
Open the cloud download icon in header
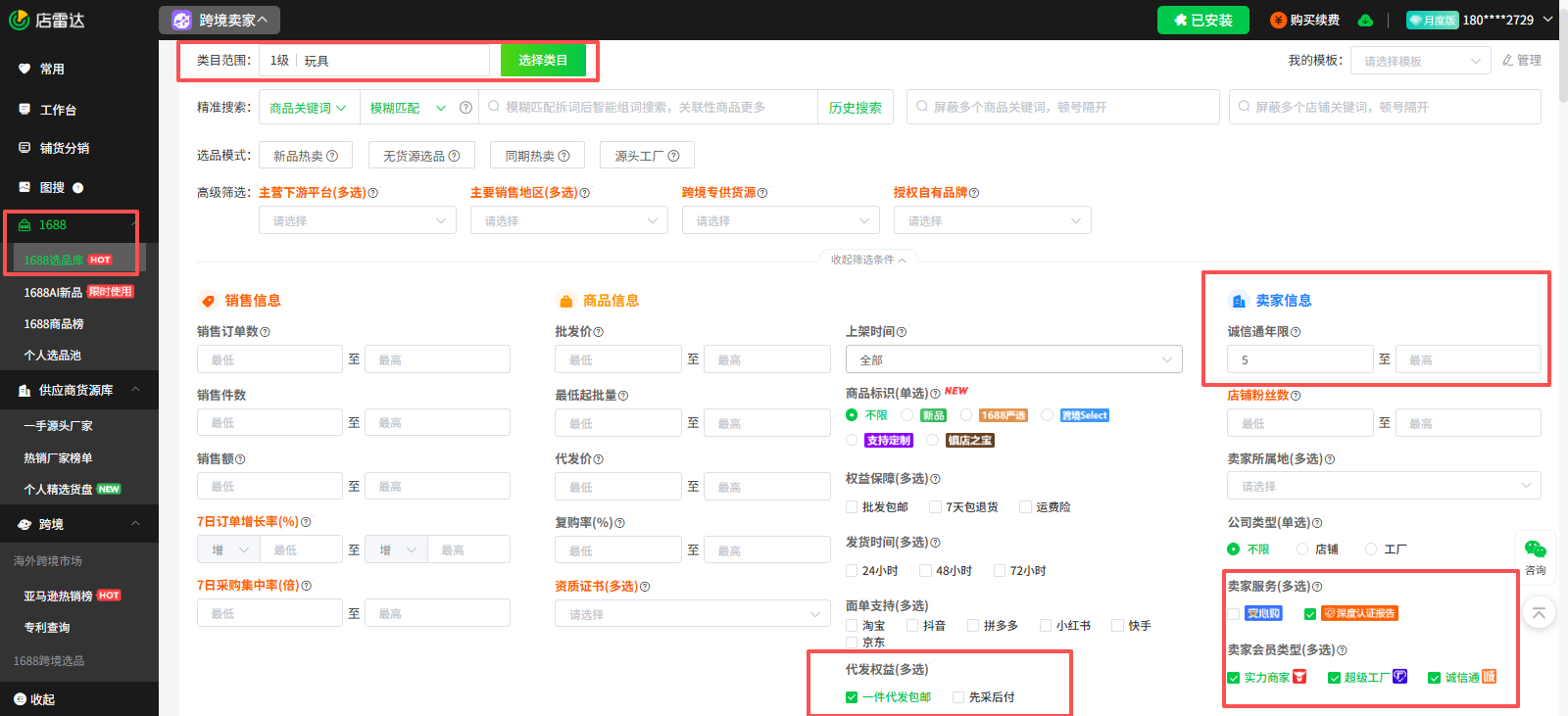tap(1365, 20)
